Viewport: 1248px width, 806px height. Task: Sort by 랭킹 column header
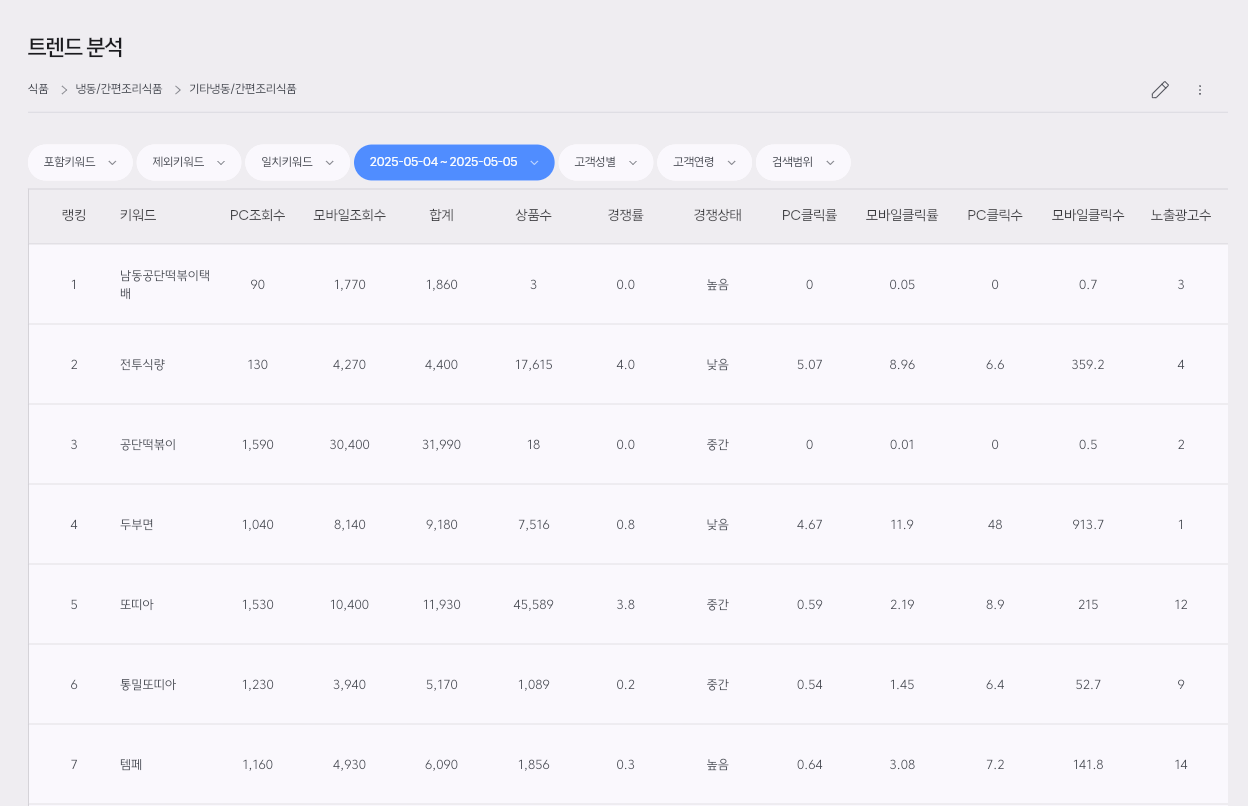74,215
